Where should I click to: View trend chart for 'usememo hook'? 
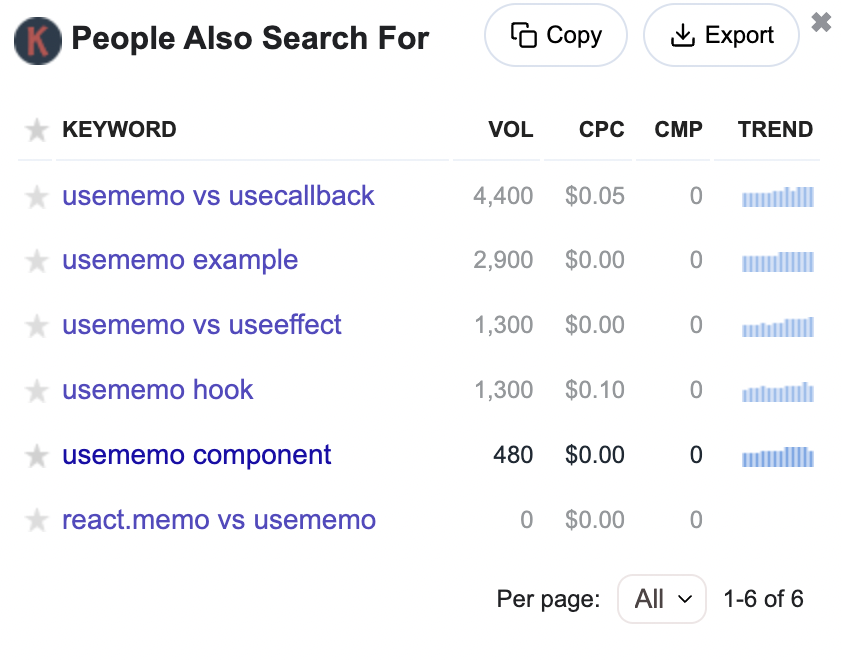coord(778,392)
